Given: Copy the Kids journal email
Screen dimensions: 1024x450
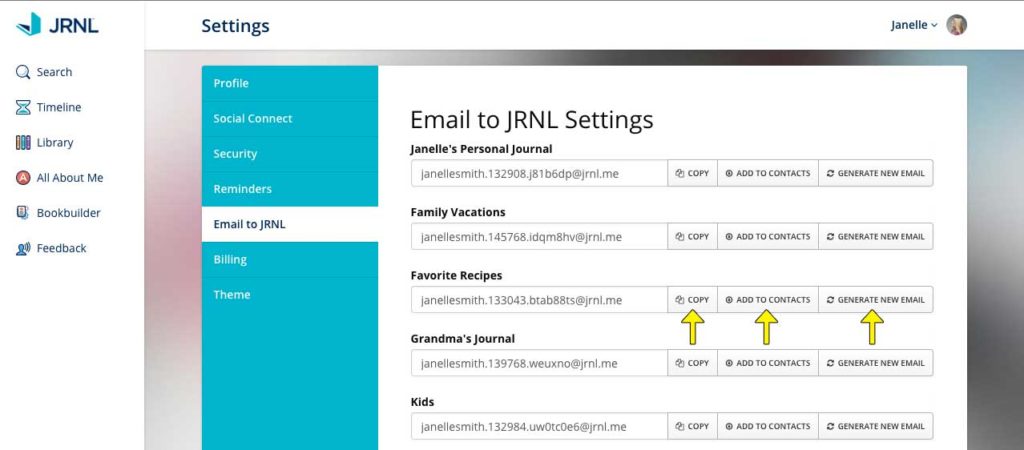Looking at the screenshot, I should pos(692,426).
